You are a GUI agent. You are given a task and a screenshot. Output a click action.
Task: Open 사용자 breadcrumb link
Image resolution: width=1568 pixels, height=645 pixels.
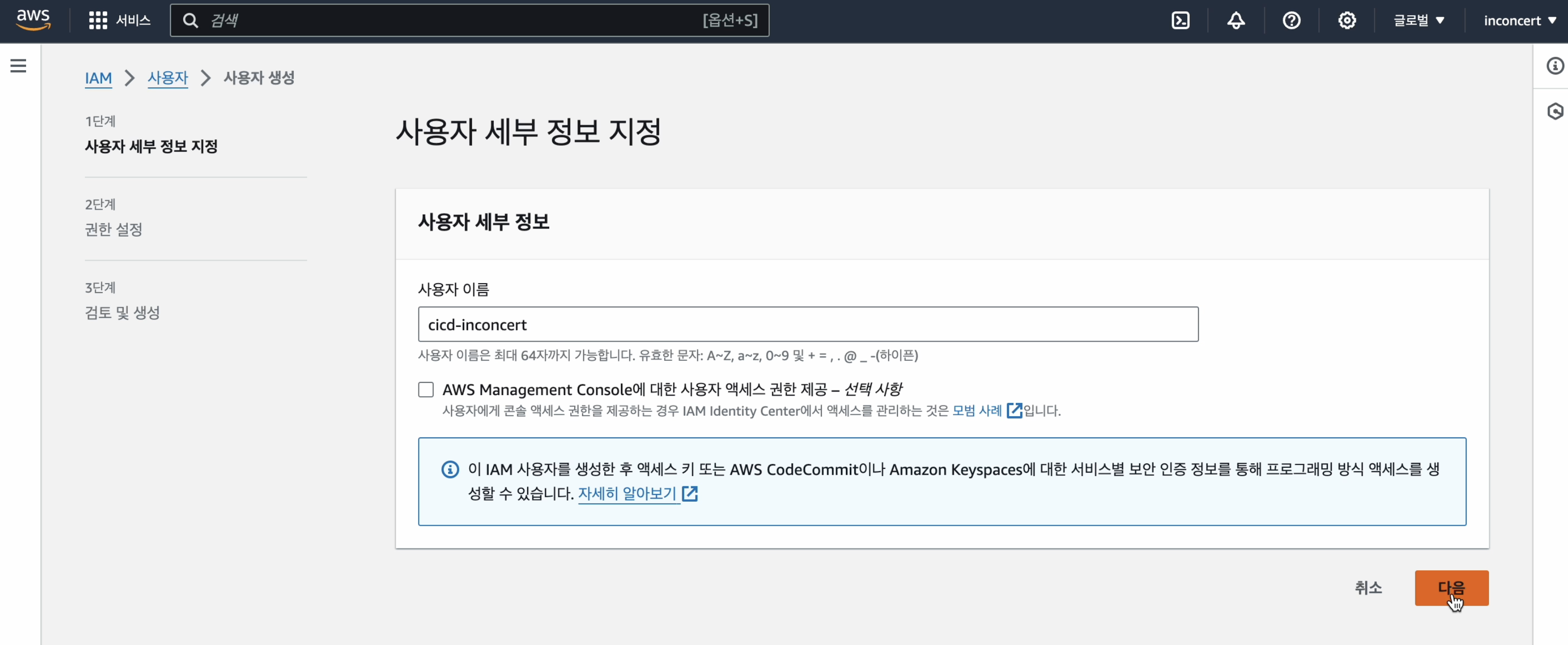[168, 78]
